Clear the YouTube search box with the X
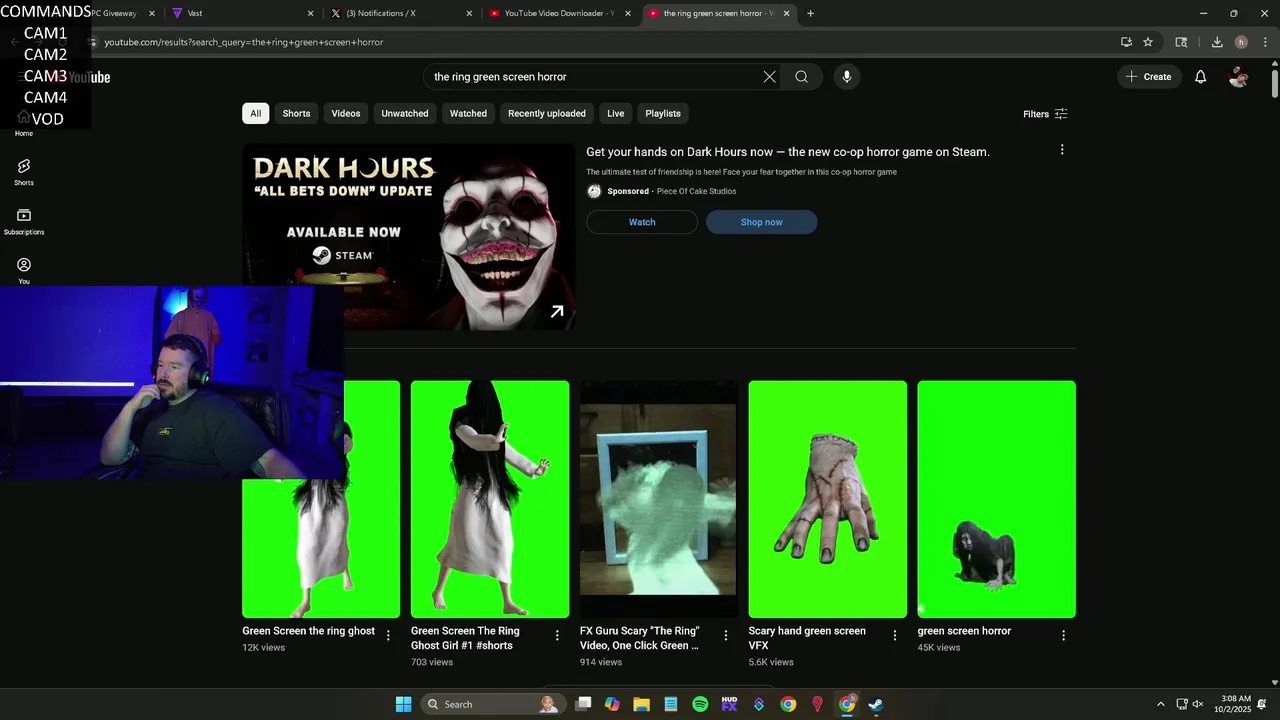This screenshot has width=1280, height=720. click(x=769, y=77)
